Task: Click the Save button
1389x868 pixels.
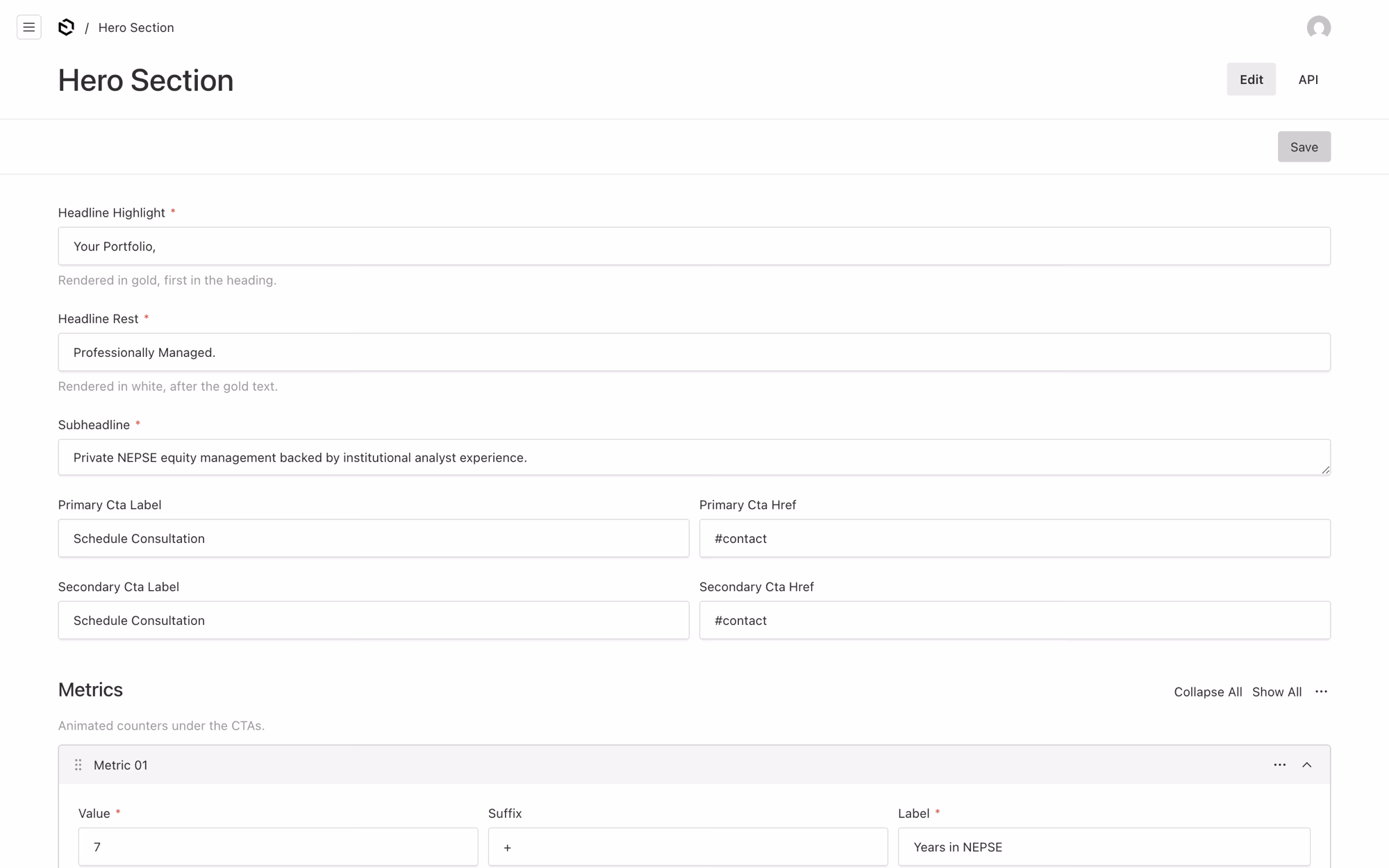Action: point(1304,147)
